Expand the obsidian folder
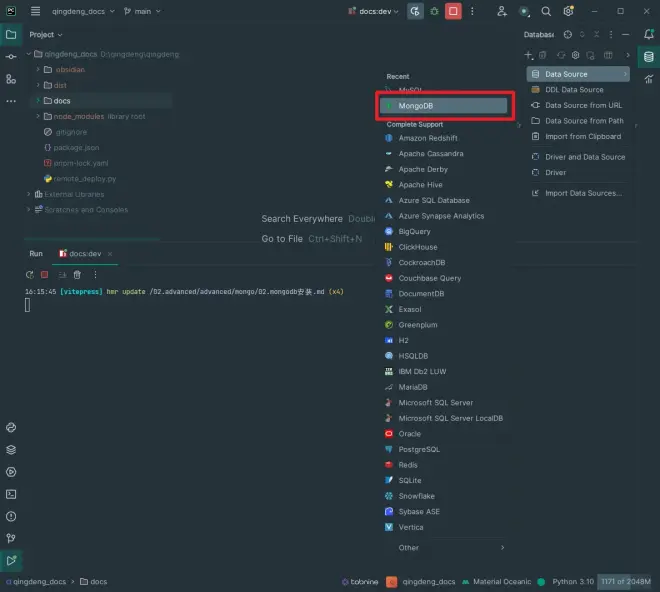This screenshot has height=592, width=660. tap(38, 69)
